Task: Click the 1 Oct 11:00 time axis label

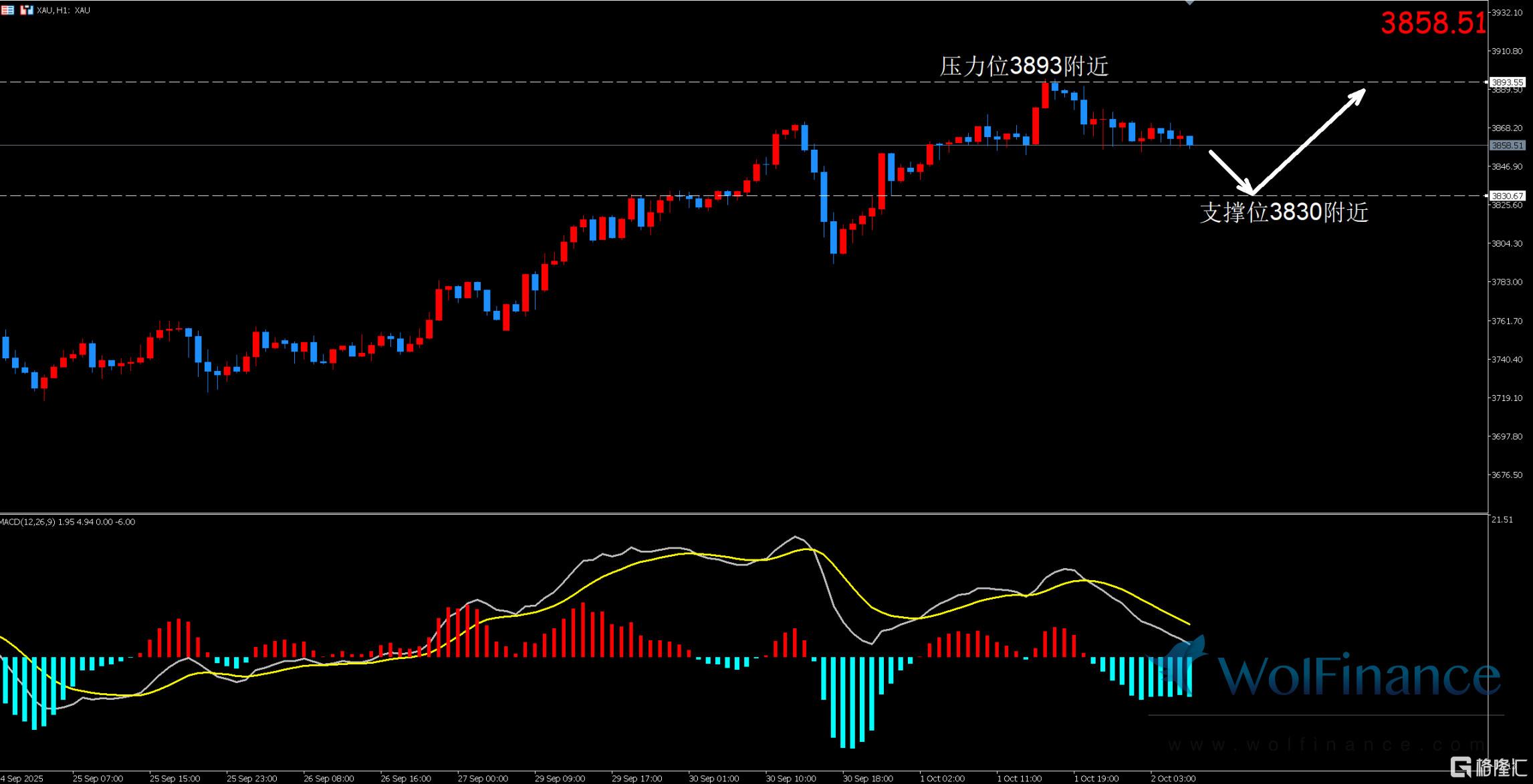Action: pyautogui.click(x=1019, y=779)
